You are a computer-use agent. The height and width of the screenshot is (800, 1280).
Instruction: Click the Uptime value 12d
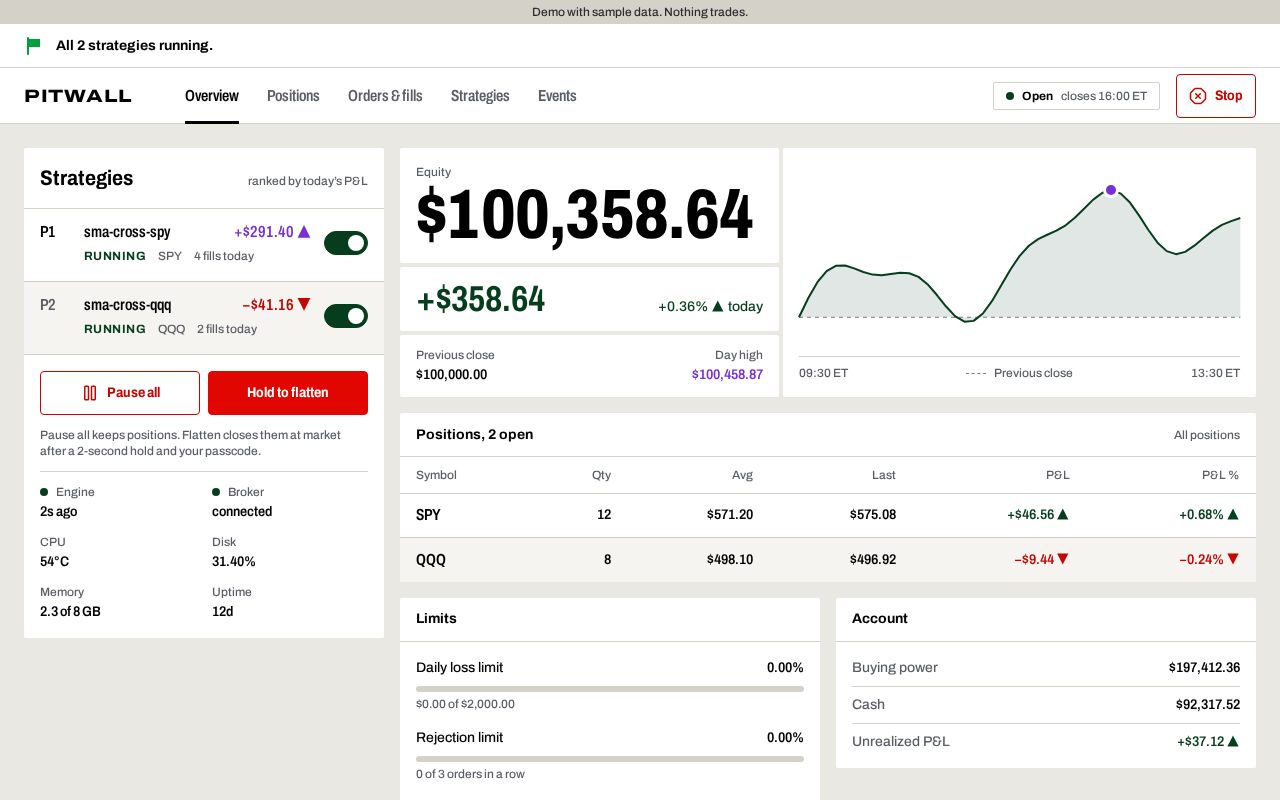click(222, 612)
